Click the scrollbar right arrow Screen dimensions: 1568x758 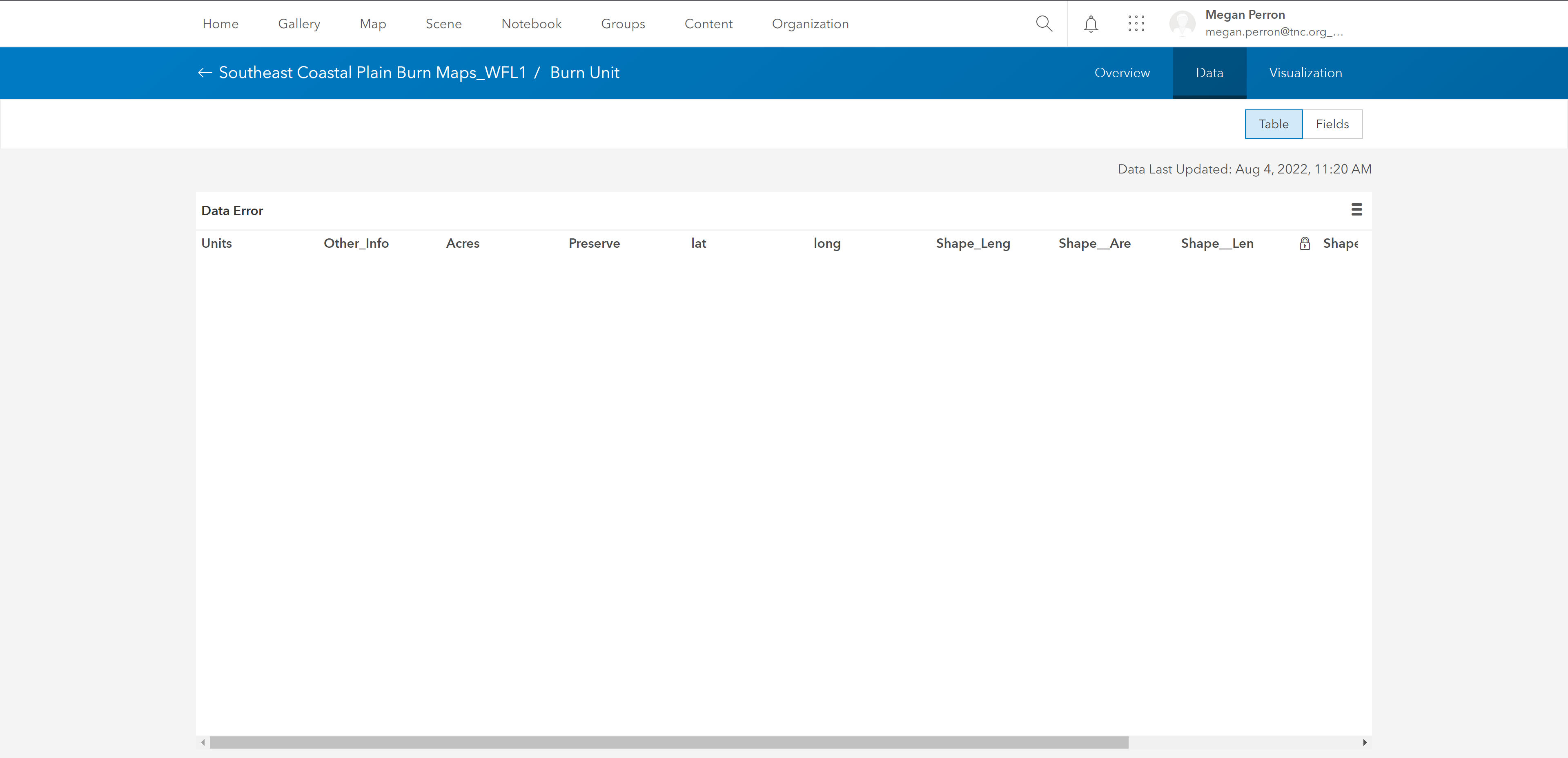pos(1365,742)
